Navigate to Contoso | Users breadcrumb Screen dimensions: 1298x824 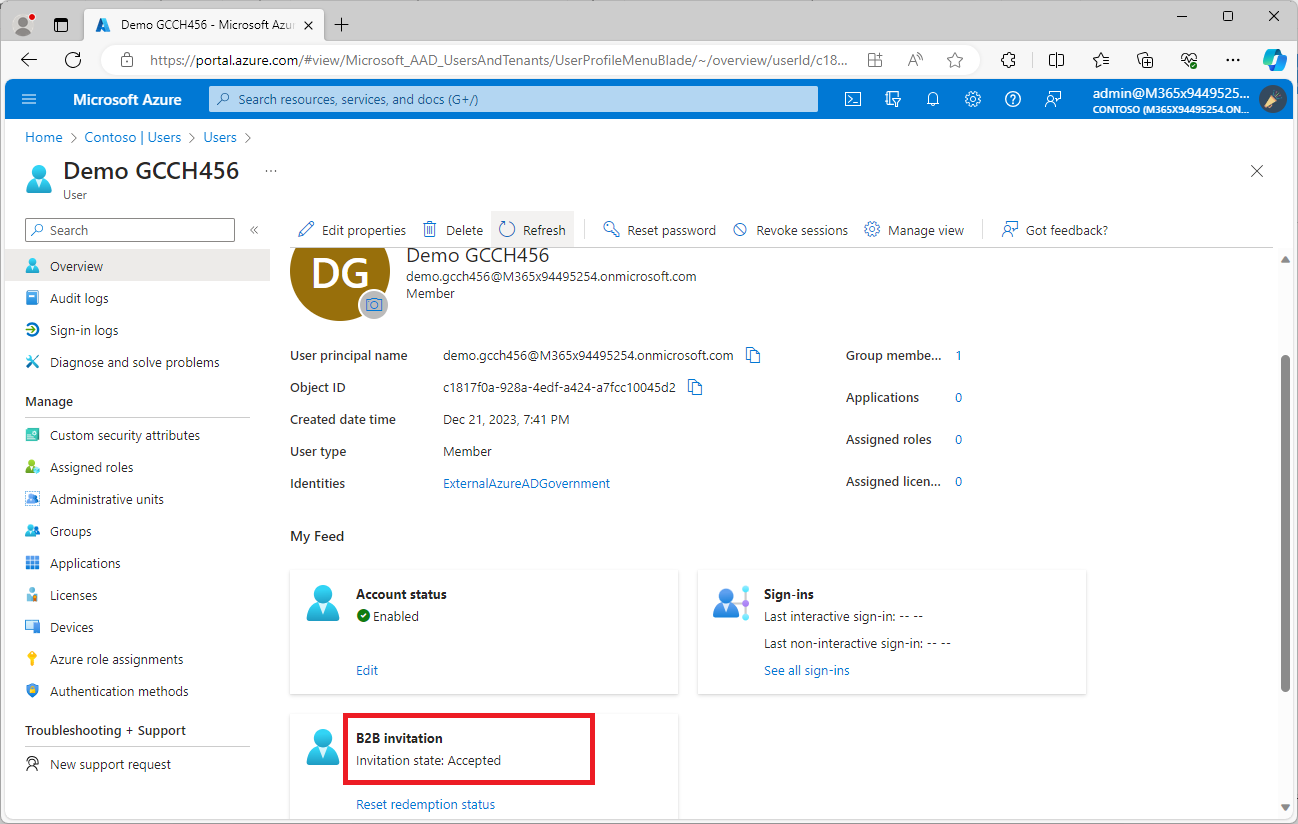(x=132, y=137)
